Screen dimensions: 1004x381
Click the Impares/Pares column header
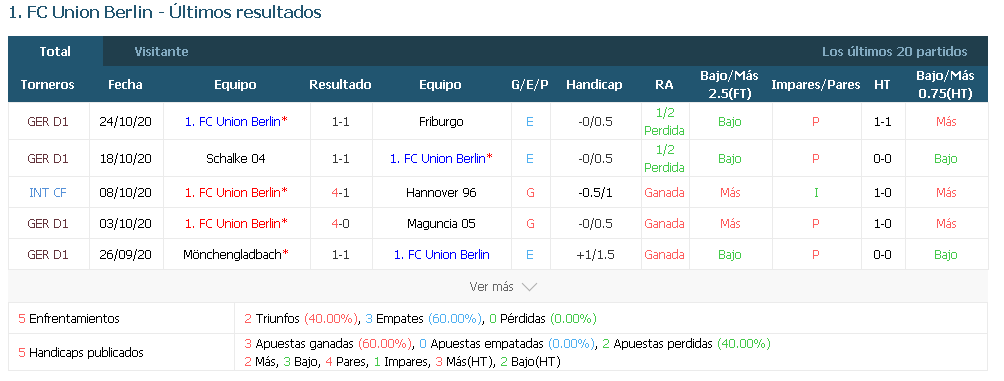coord(816,85)
